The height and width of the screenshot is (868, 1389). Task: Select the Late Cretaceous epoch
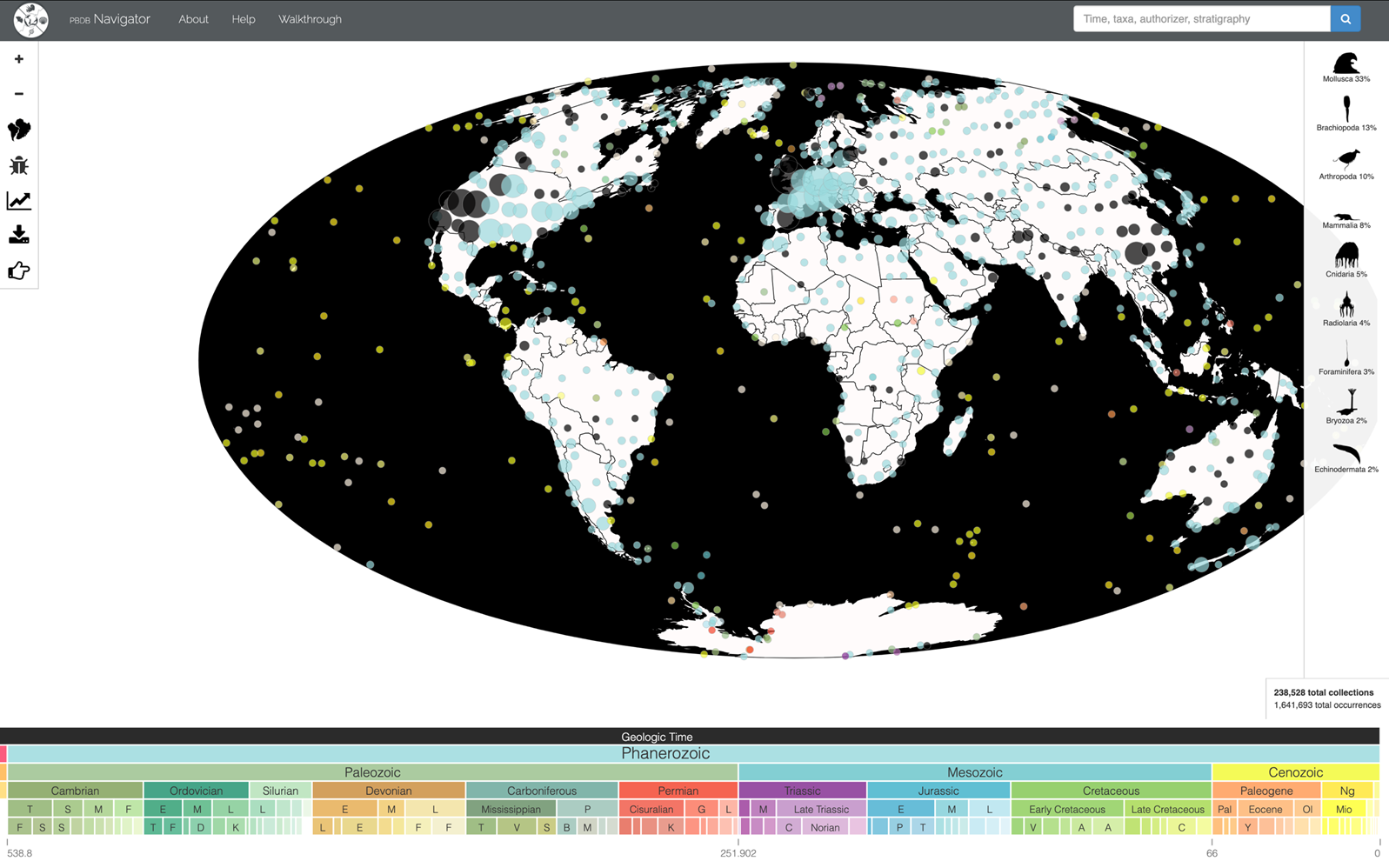click(1167, 809)
